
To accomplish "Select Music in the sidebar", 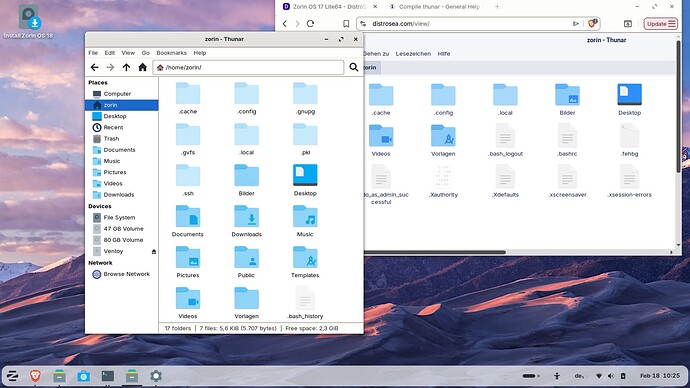I will 121,161.
